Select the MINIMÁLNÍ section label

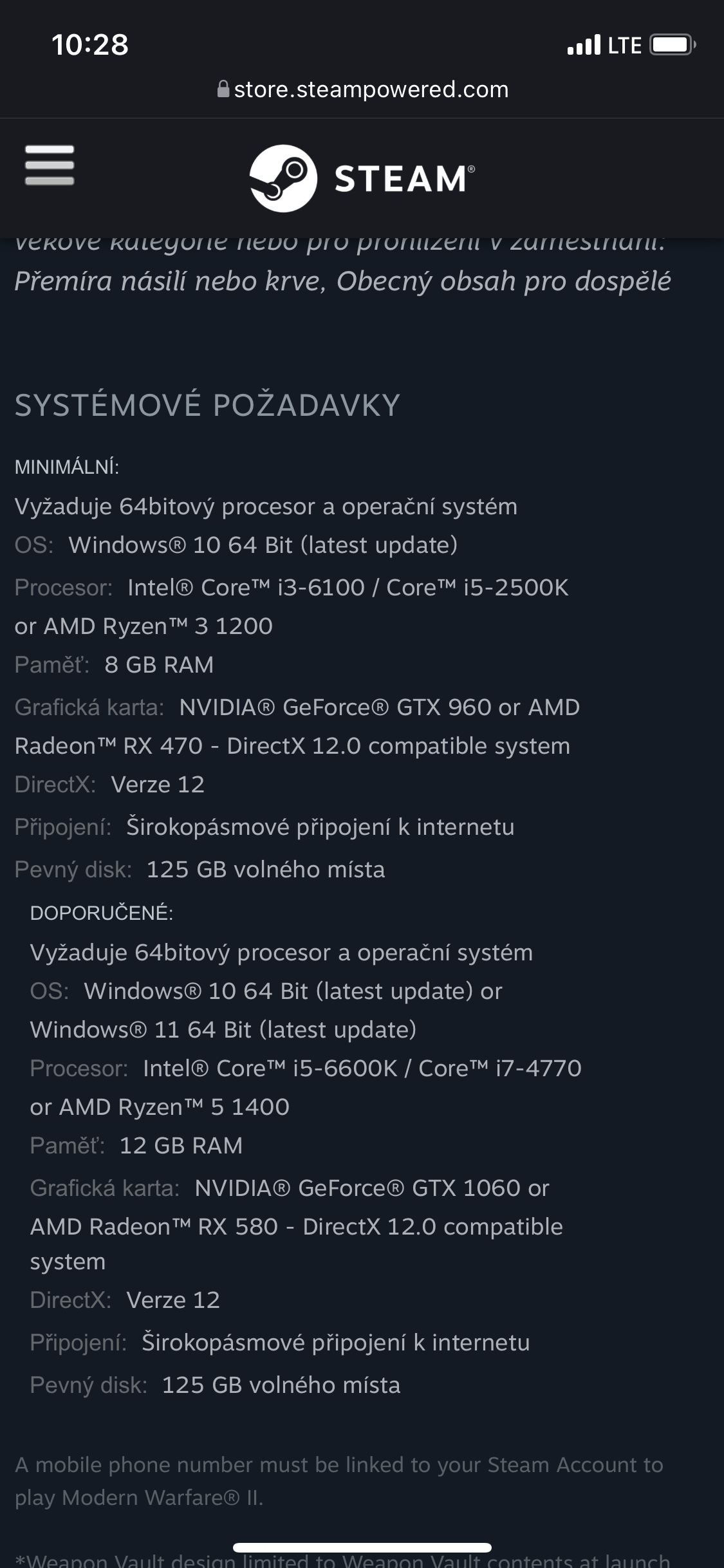point(67,467)
